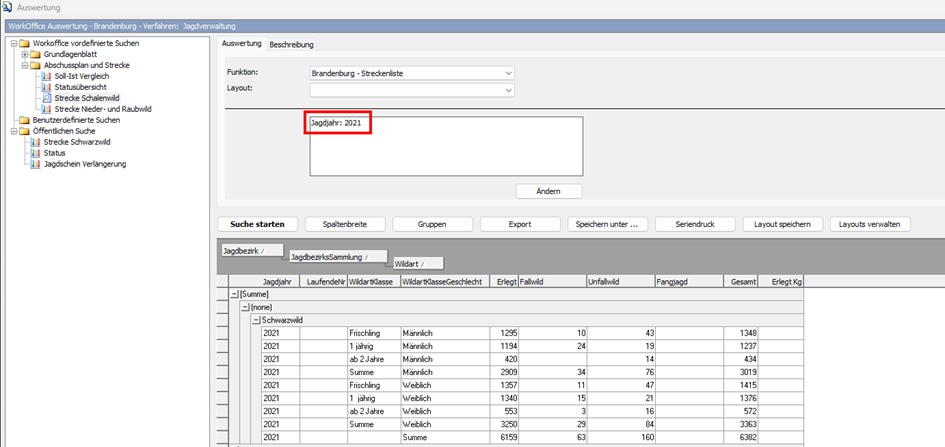Open the Status report icon
The image size is (945, 447).
(35, 153)
